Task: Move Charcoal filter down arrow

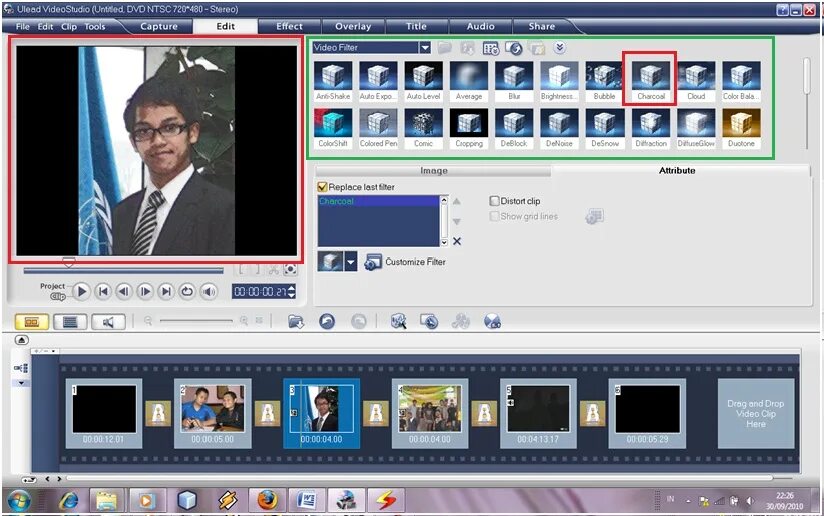Action: (457, 221)
